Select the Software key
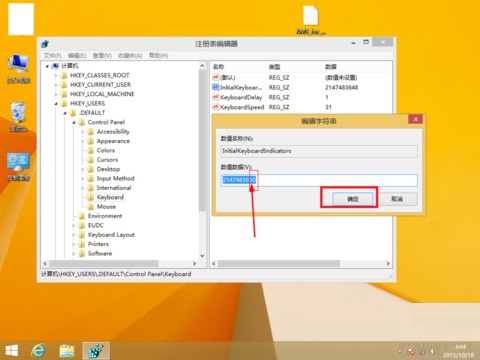Screen dimensions: 480x360 (100, 253)
